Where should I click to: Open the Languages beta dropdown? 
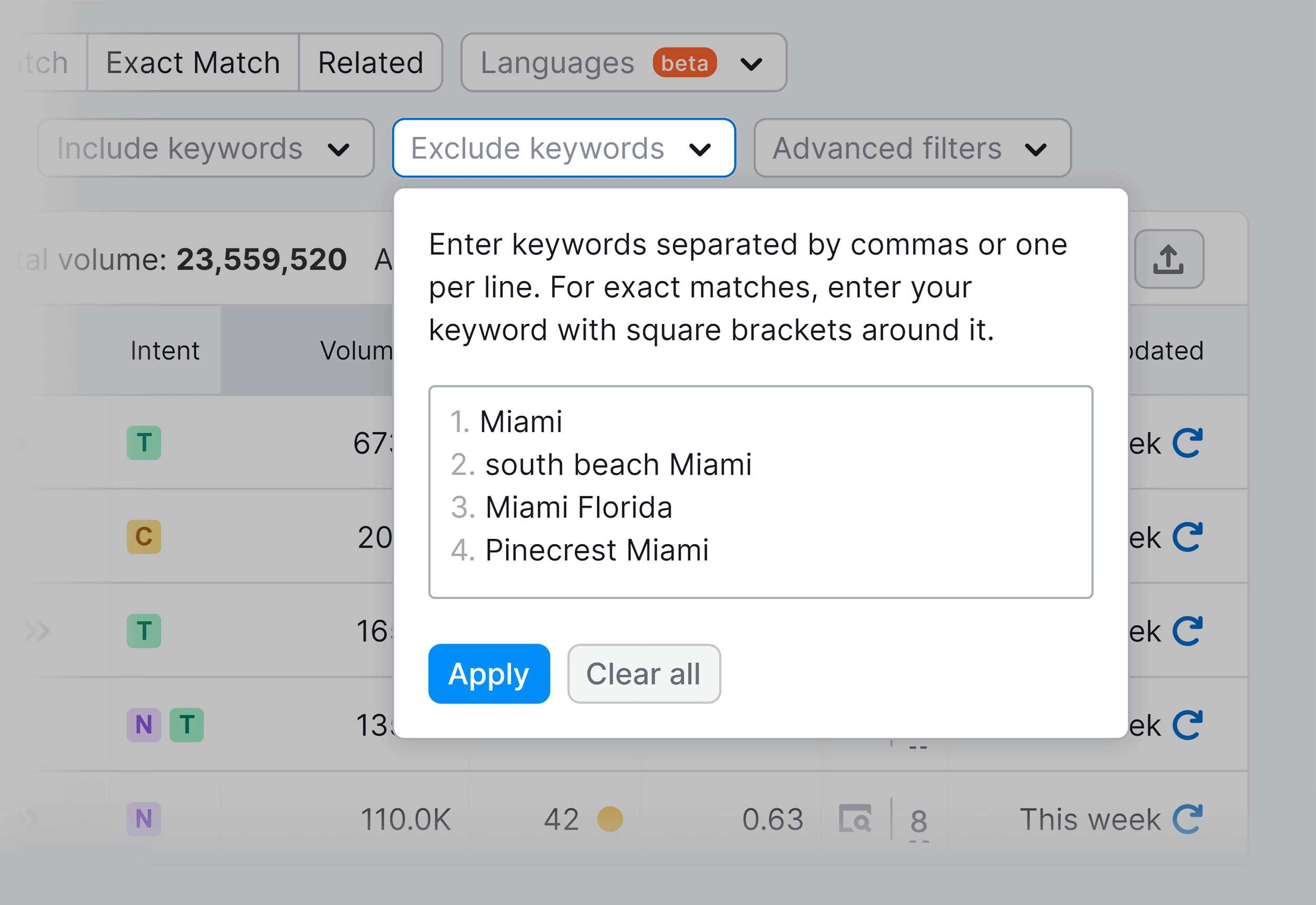(x=621, y=63)
